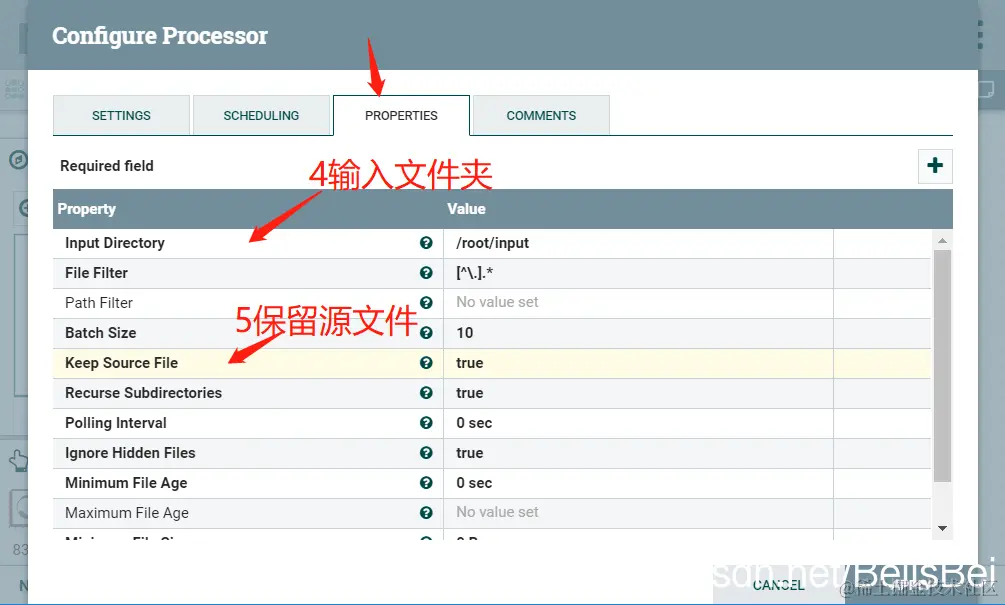Open the Comments tab

[x=541, y=115]
